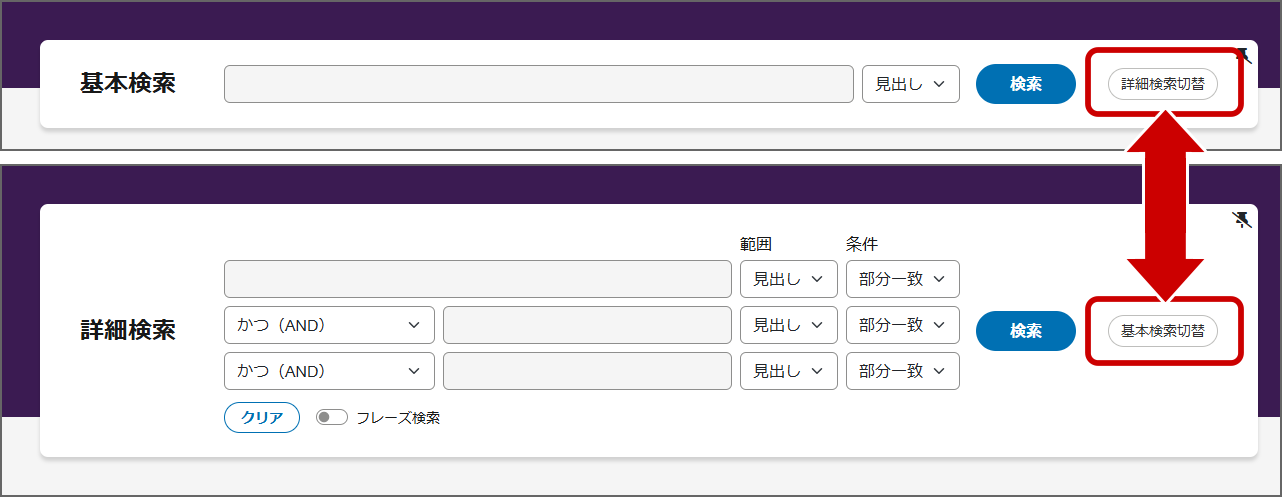Viewport: 1282px width, 503px height.
Task: Switch to advanced search with the 詳細検索切替 button
Action: point(1162,84)
